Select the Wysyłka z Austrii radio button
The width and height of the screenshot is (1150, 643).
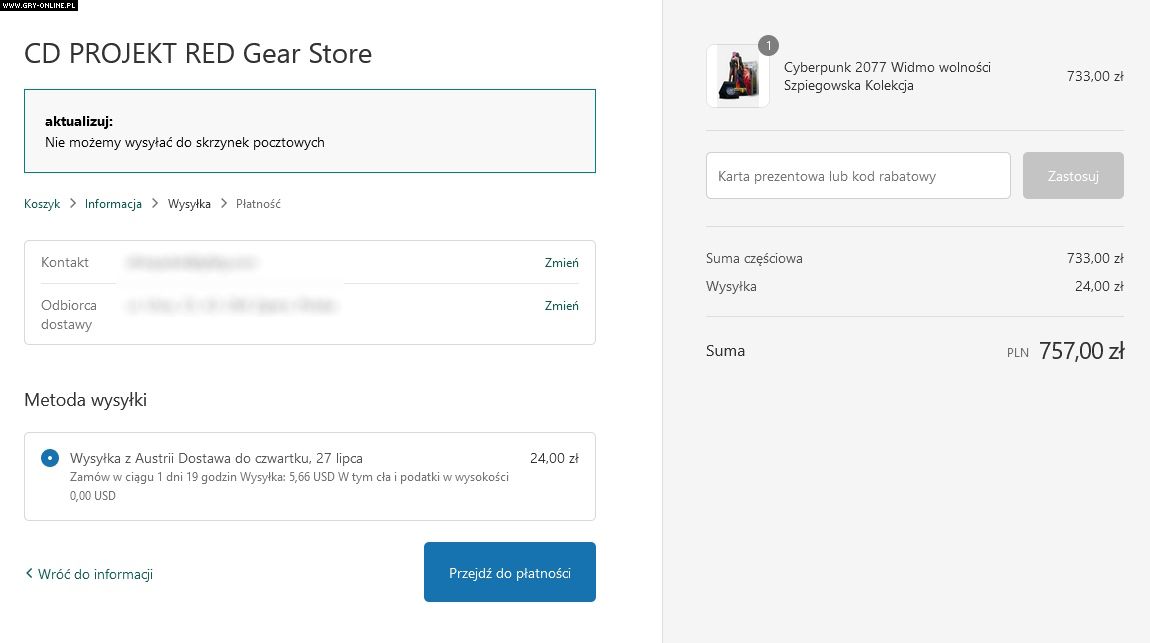[50, 458]
